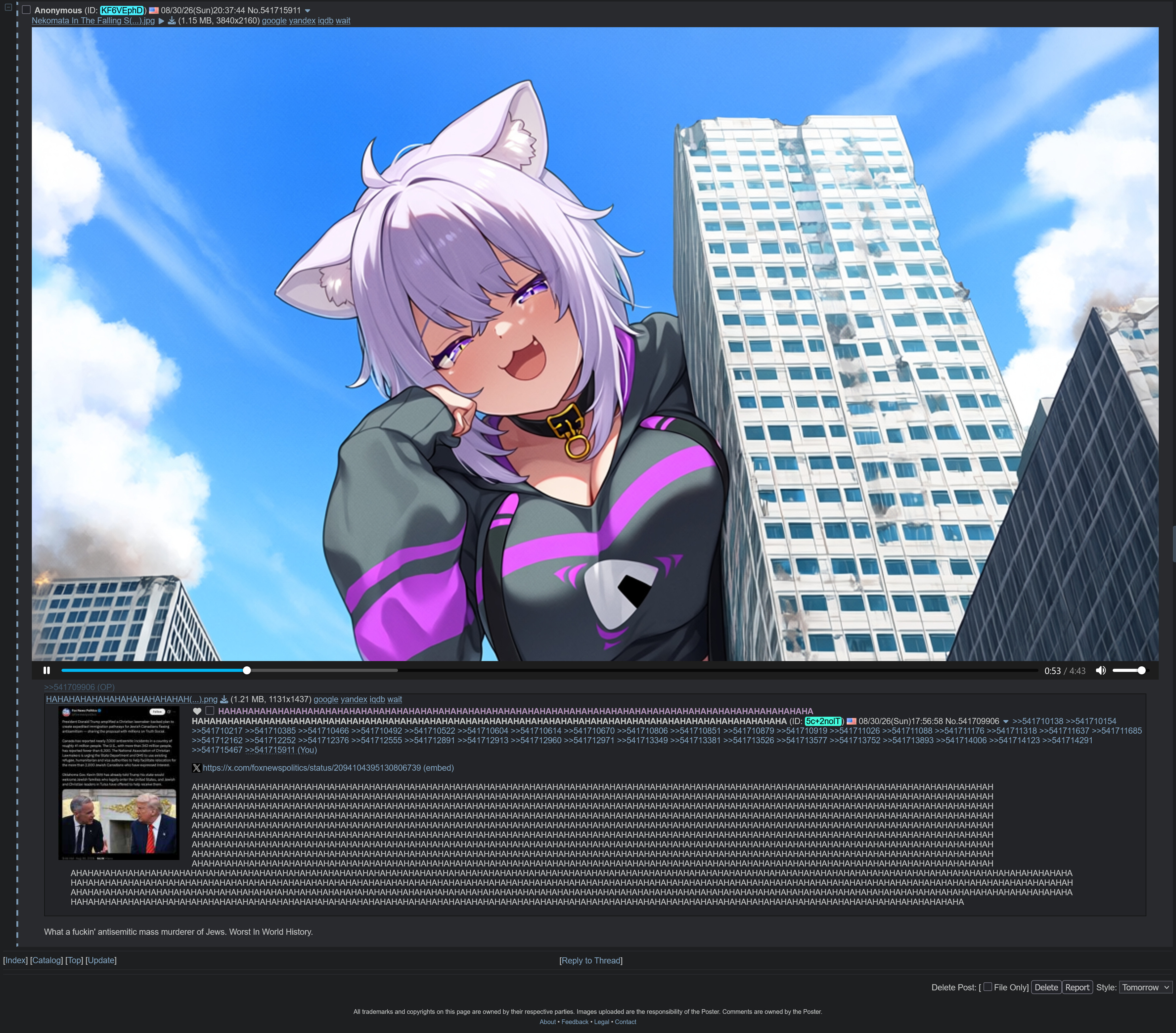Screen dimensions: 1176x1033
Task: Search the quoted png on google
Action: coord(326,699)
